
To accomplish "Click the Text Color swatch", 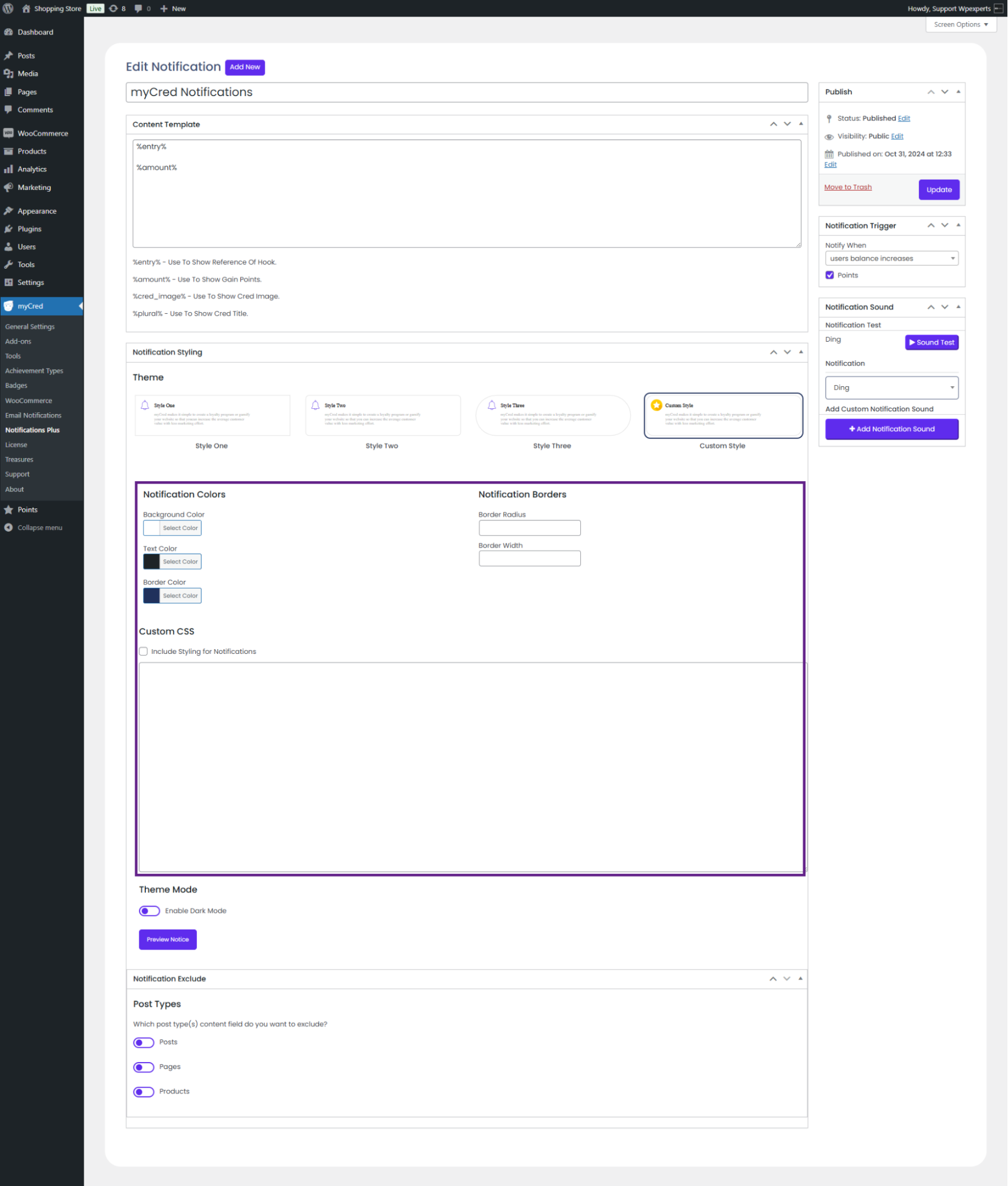I will coord(152,562).
